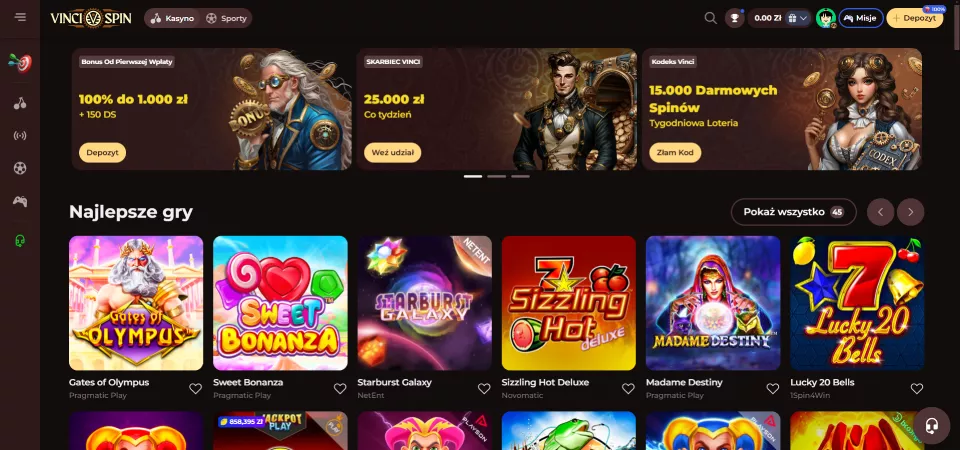Click the Weź udział banner button
The width and height of the screenshot is (960, 450).
coord(392,152)
